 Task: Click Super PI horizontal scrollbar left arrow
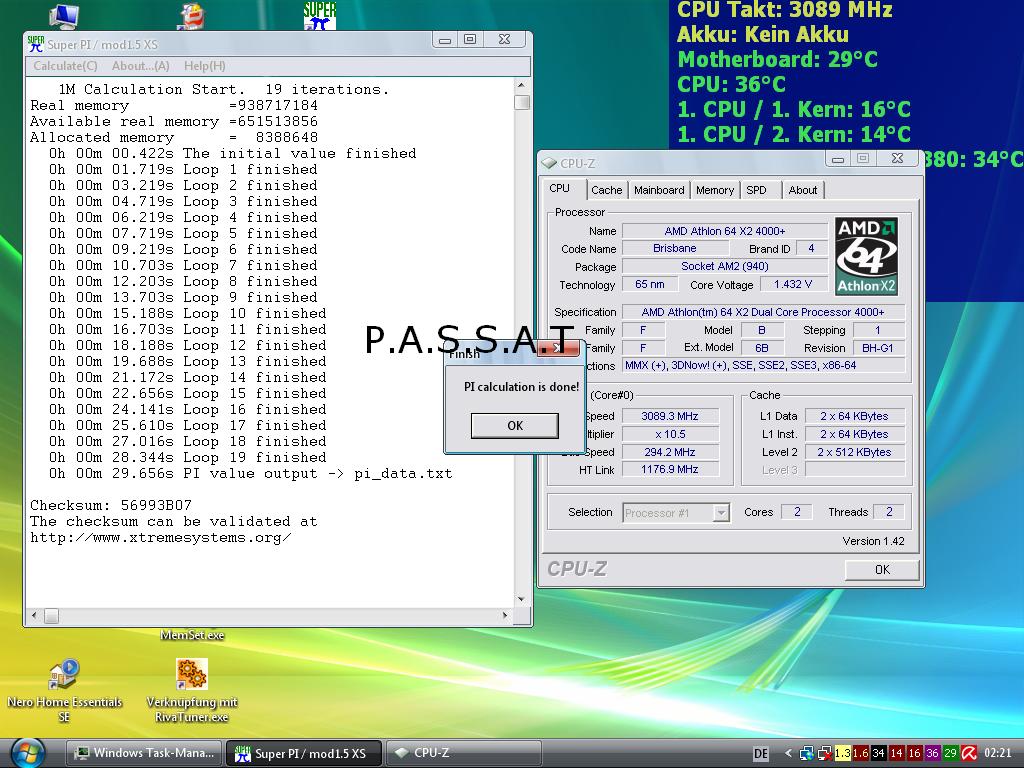point(35,615)
